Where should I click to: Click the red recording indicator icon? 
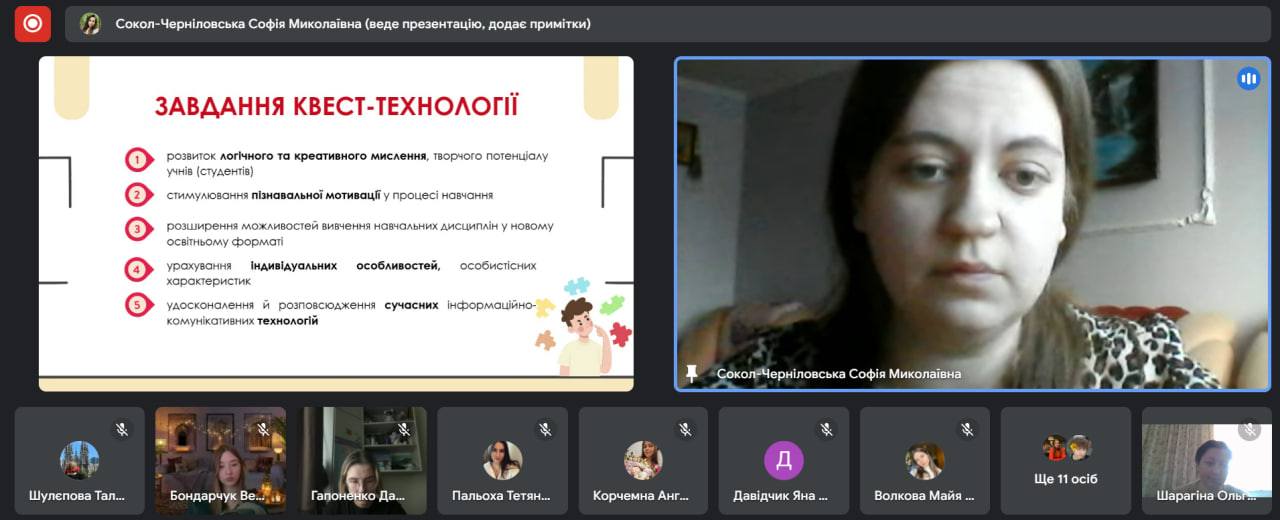point(32,23)
